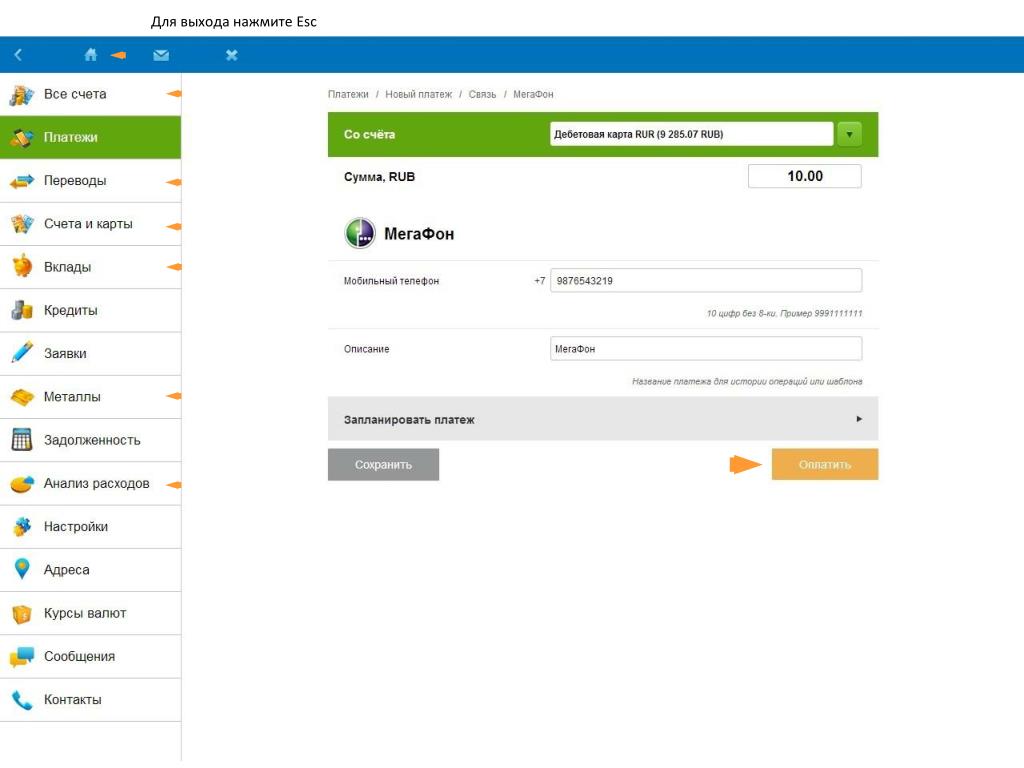Viewport: 1024px width, 768px height.
Task: Click the Счета и карты icon
Action: coord(22,224)
